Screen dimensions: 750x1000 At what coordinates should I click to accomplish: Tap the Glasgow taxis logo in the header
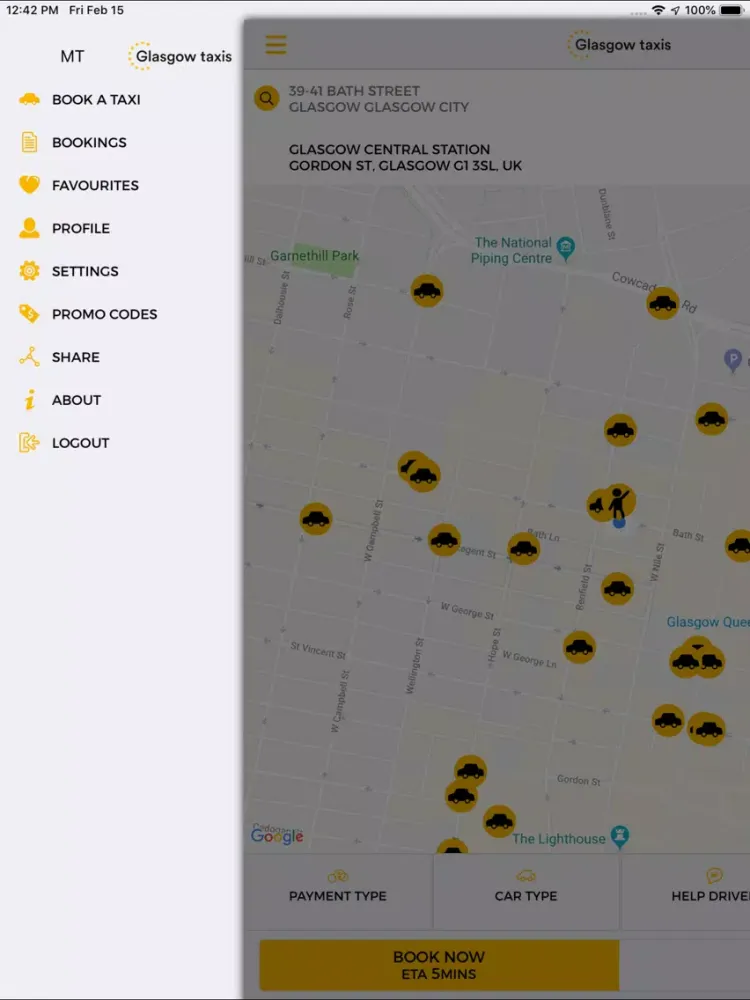(619, 45)
